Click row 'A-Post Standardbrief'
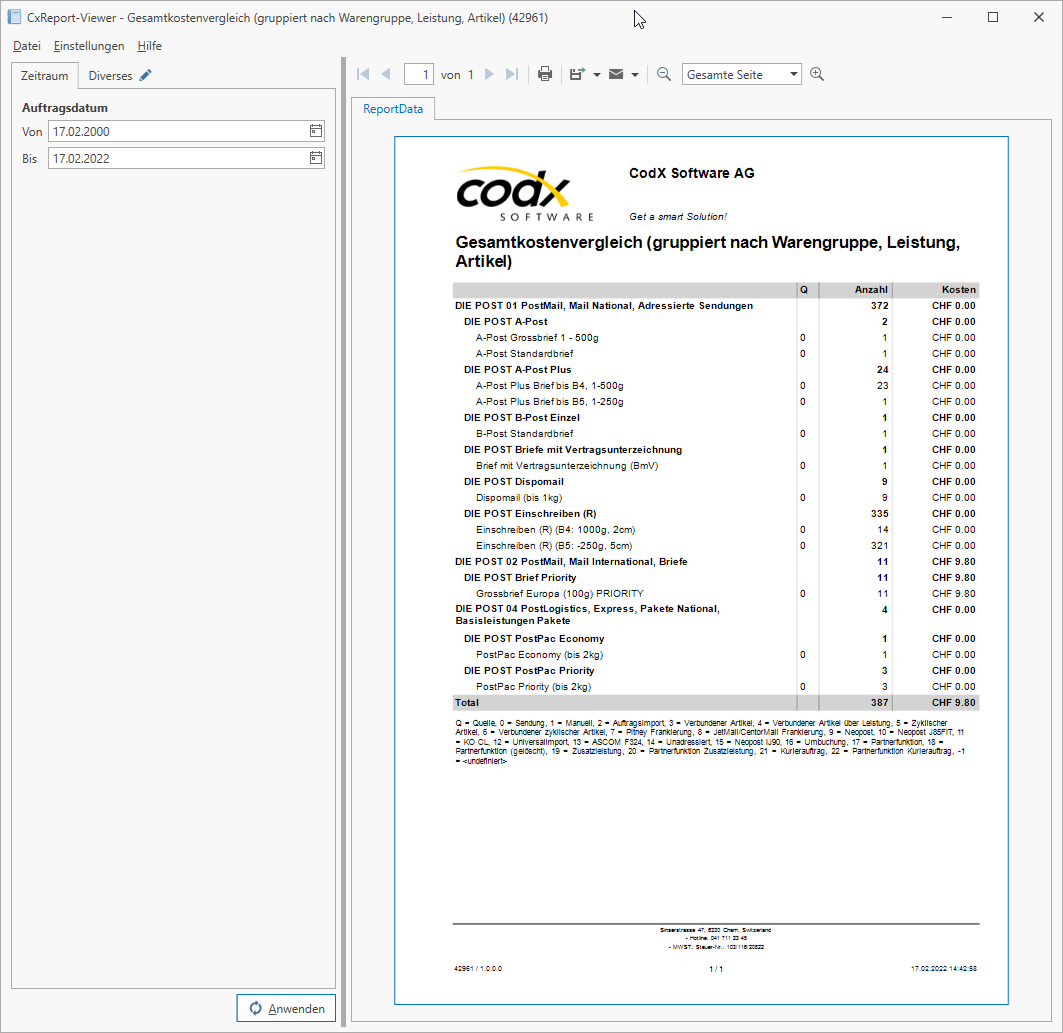Screen dimensions: 1063x1033 (716, 354)
